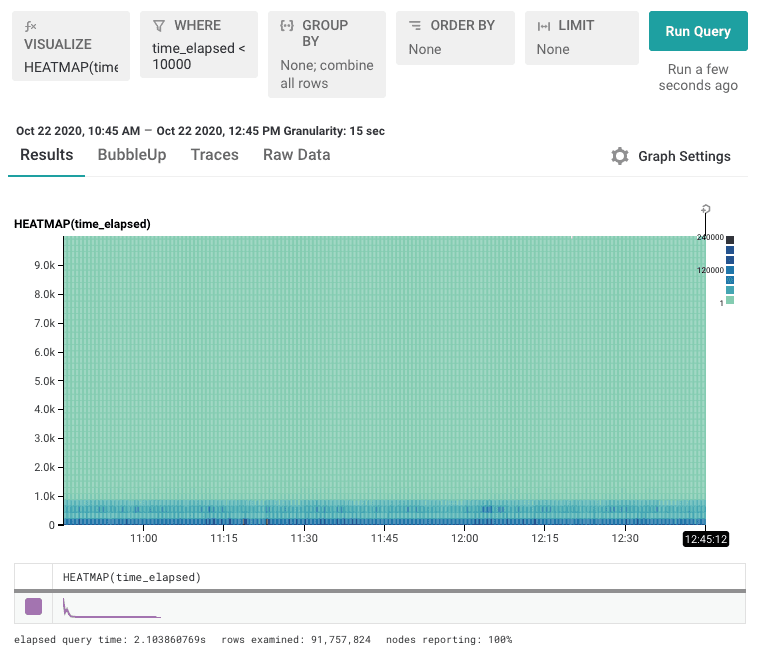The image size is (770, 648).
Task: Edit the time_elapsed < 10000 filter
Action: (x=198, y=57)
